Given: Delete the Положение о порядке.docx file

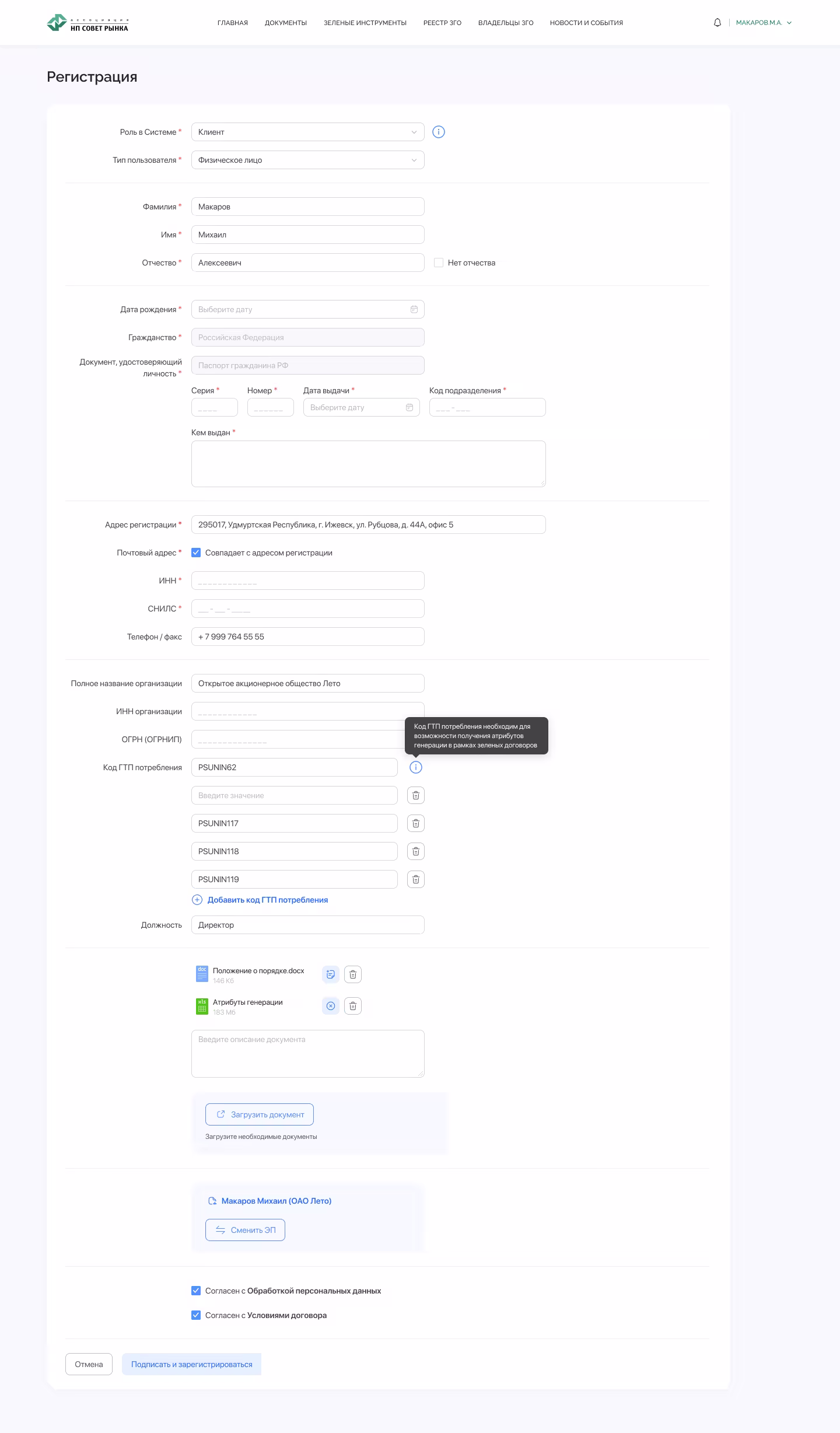Looking at the screenshot, I should [353, 974].
